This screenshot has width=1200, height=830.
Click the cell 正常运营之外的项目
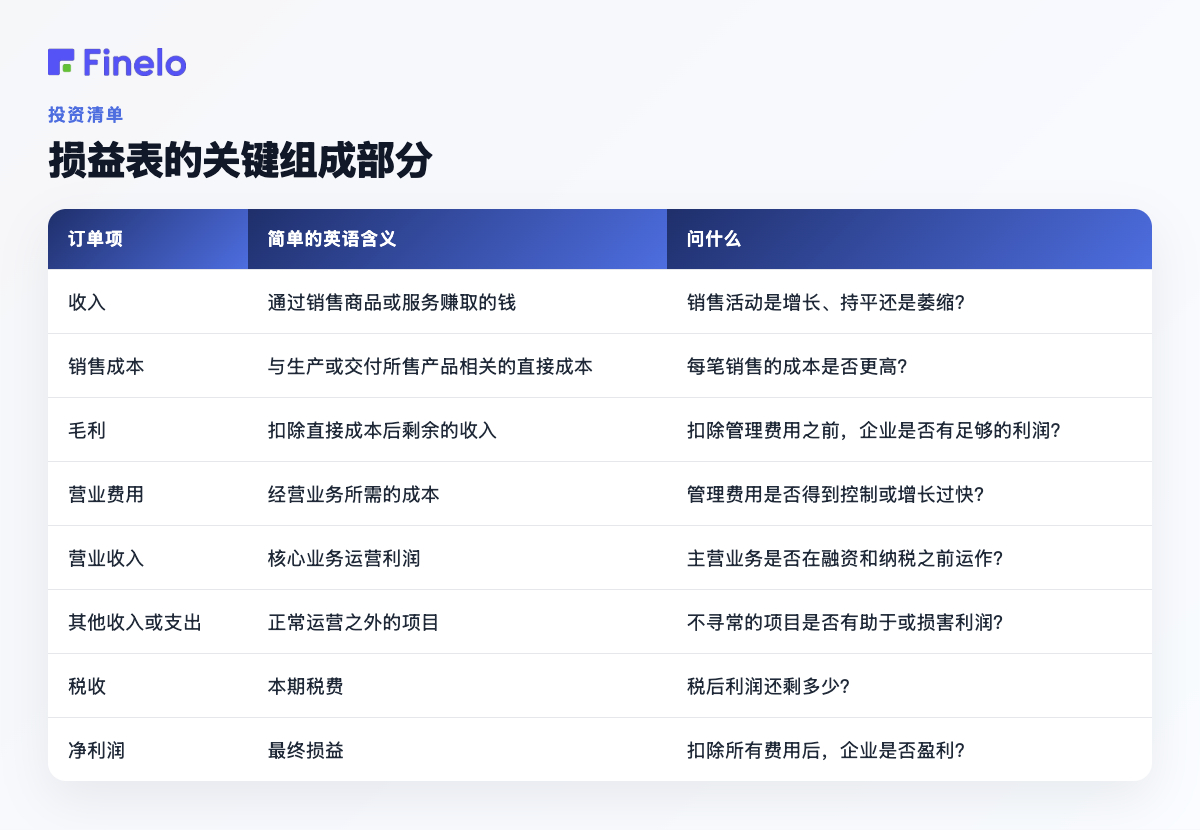(x=354, y=622)
